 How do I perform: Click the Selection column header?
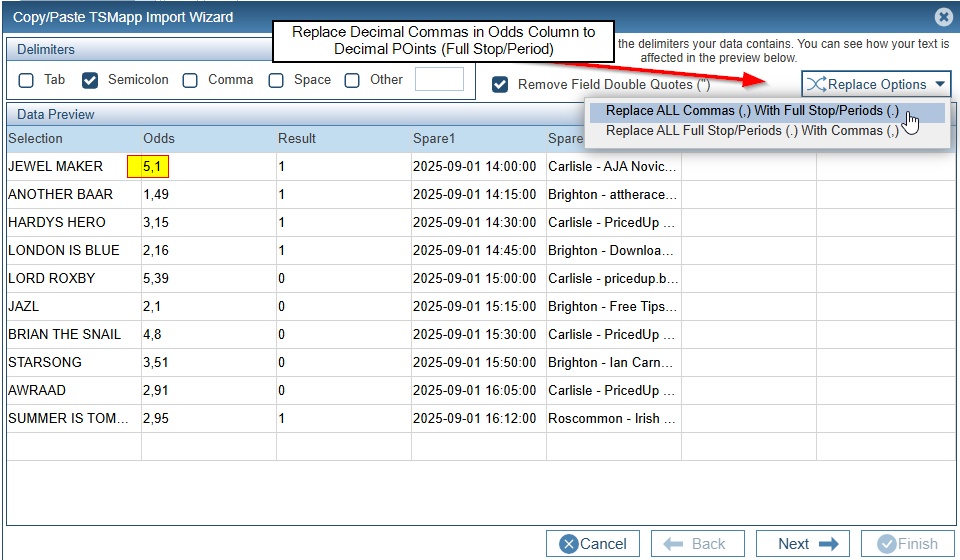click(x=36, y=138)
